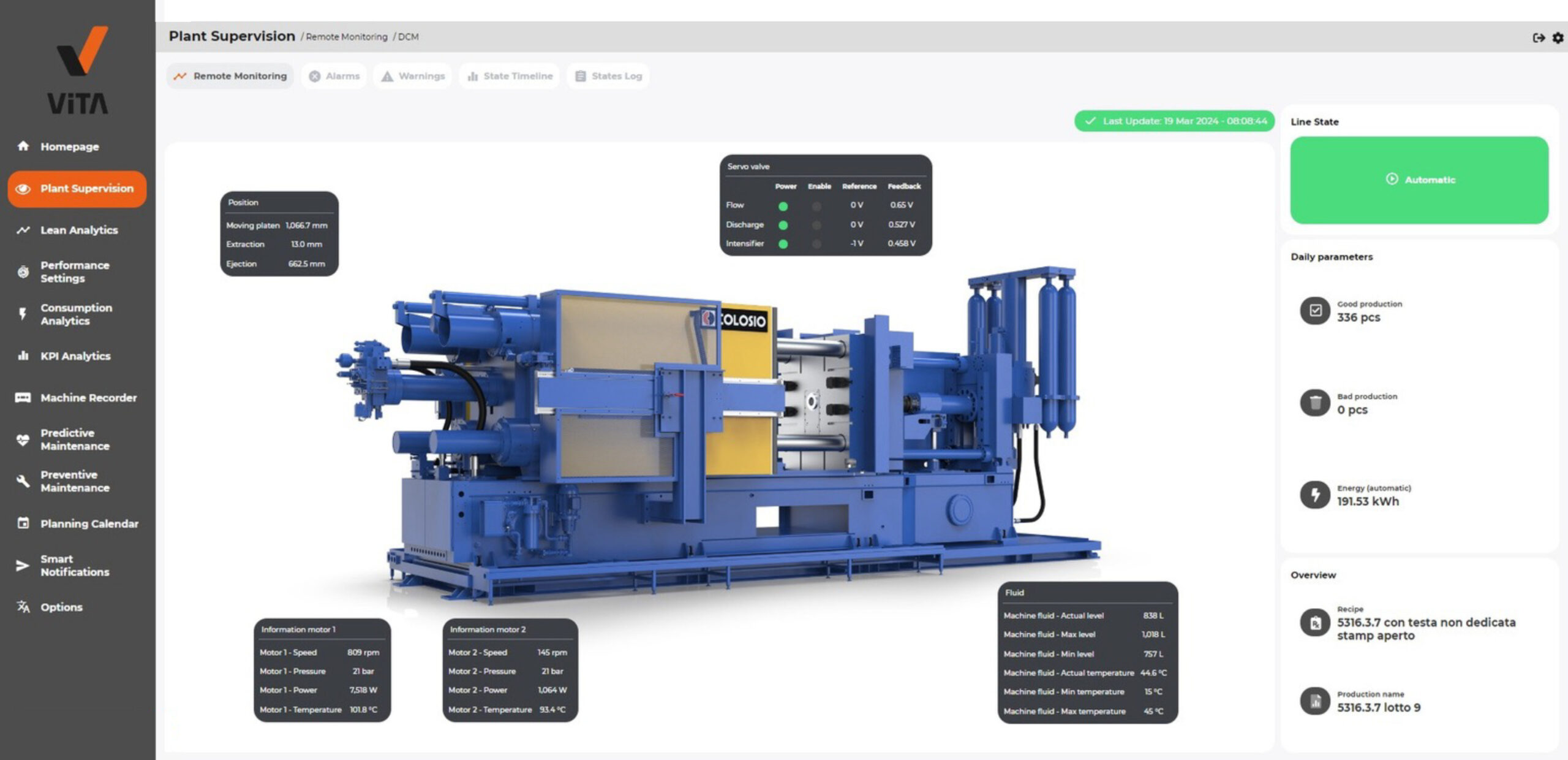Click the '191.53 kWh' value
Image resolution: width=1568 pixels, height=760 pixels.
coord(1368,501)
